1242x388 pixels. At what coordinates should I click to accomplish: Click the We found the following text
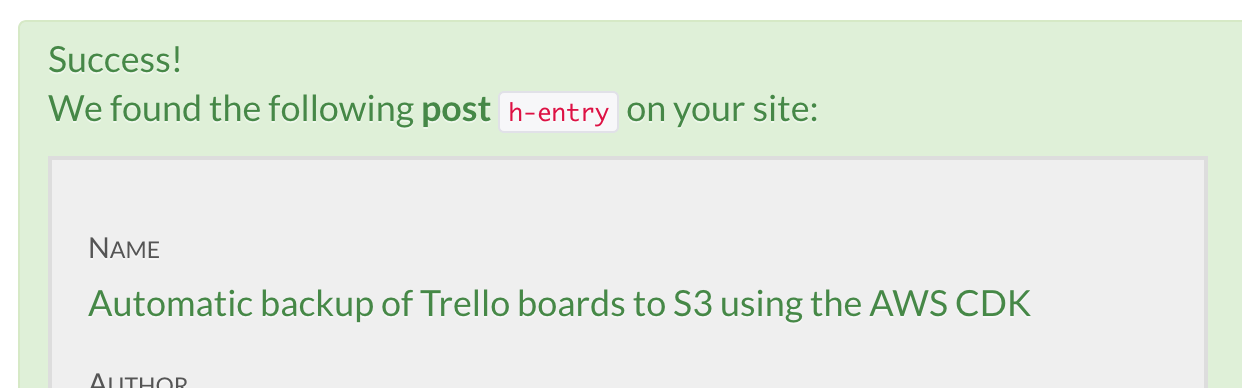click(231, 110)
